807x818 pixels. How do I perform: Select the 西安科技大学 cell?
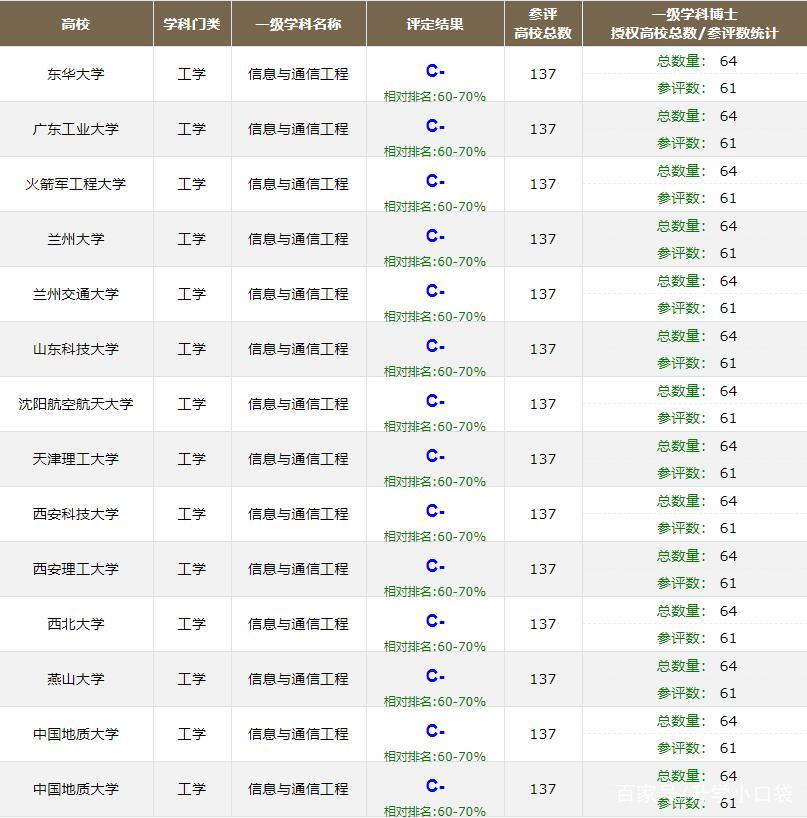[76, 514]
